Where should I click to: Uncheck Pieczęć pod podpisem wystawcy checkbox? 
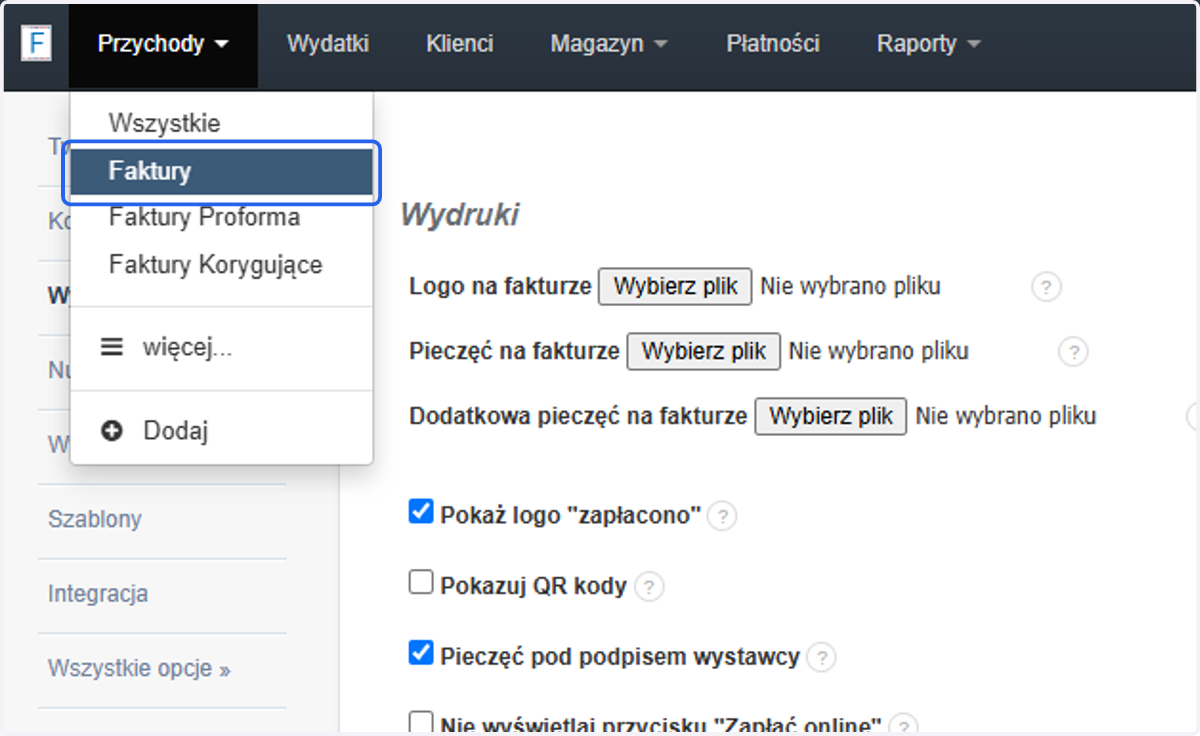pos(421,654)
